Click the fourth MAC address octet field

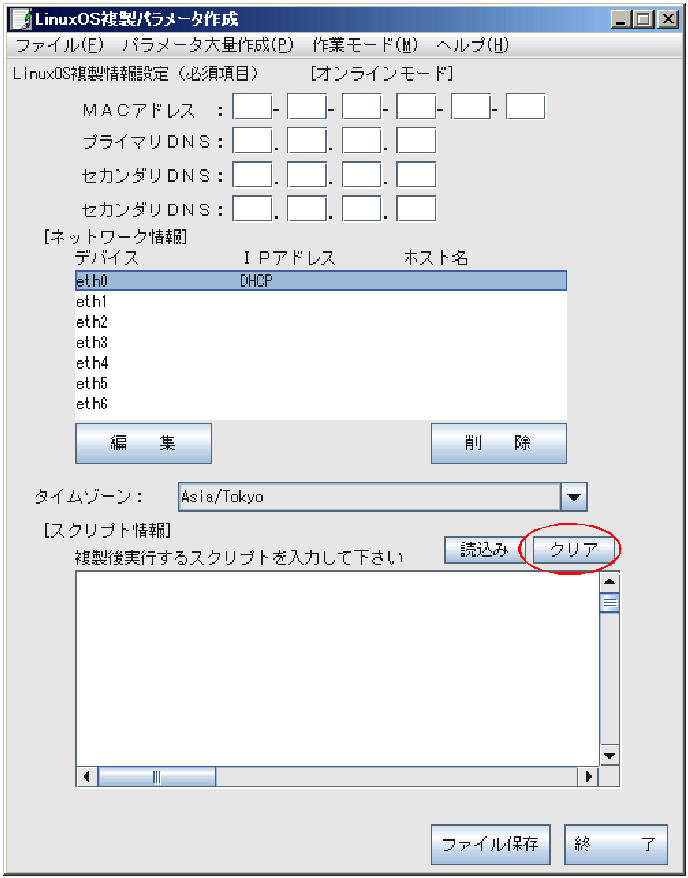tap(416, 106)
